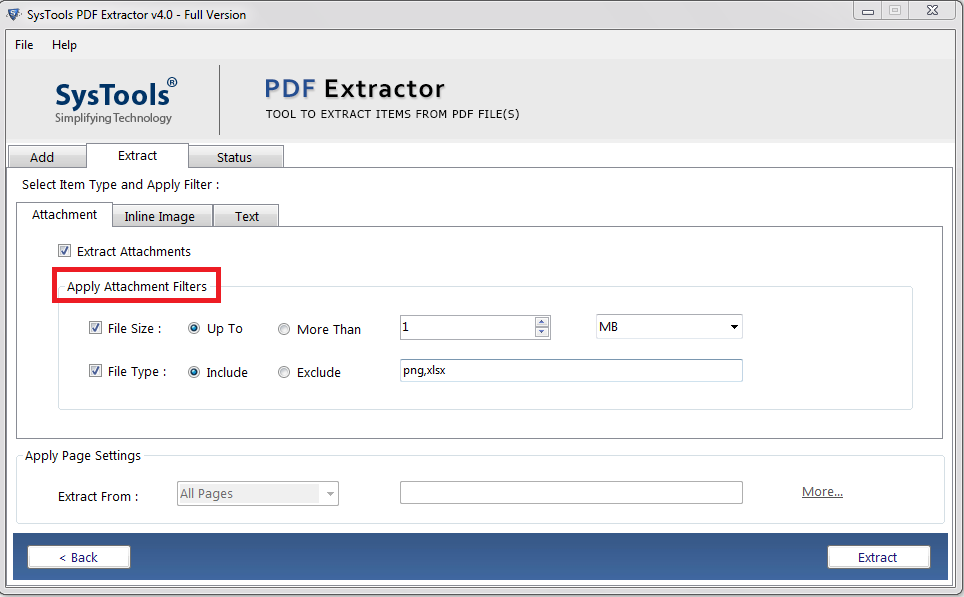Viewport: 964px width, 597px height.
Task: Click the < Back button
Action: (x=79, y=557)
